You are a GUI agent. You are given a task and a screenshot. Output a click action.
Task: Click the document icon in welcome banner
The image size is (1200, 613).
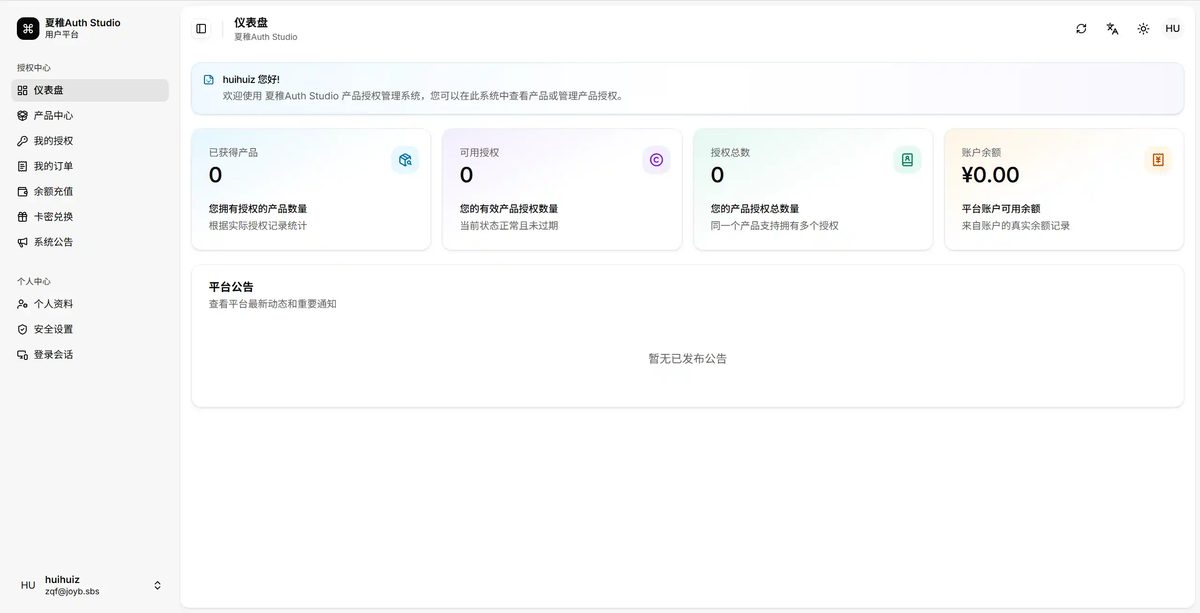pyautogui.click(x=209, y=79)
